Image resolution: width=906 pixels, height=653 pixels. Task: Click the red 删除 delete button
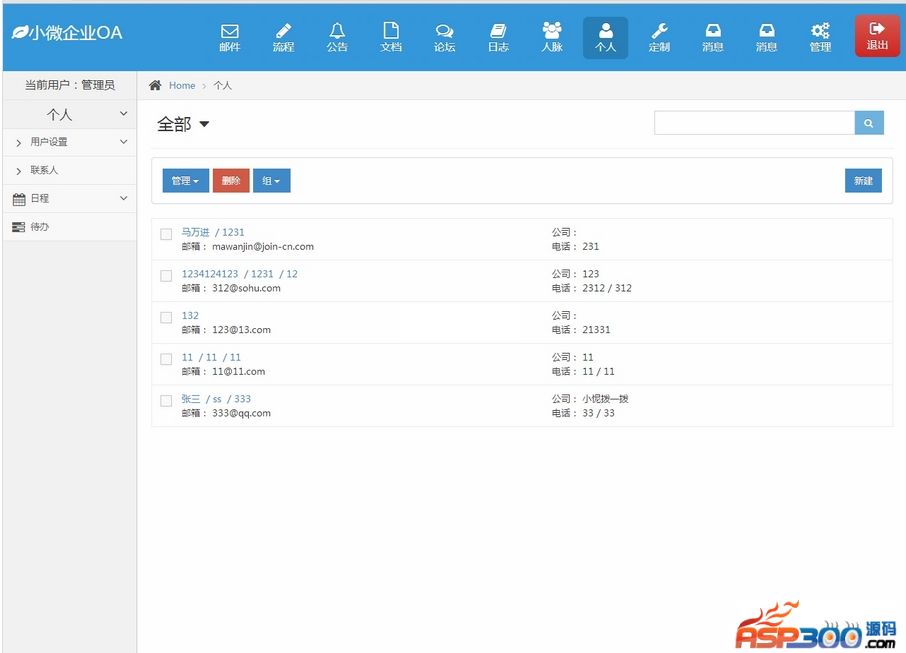point(231,181)
